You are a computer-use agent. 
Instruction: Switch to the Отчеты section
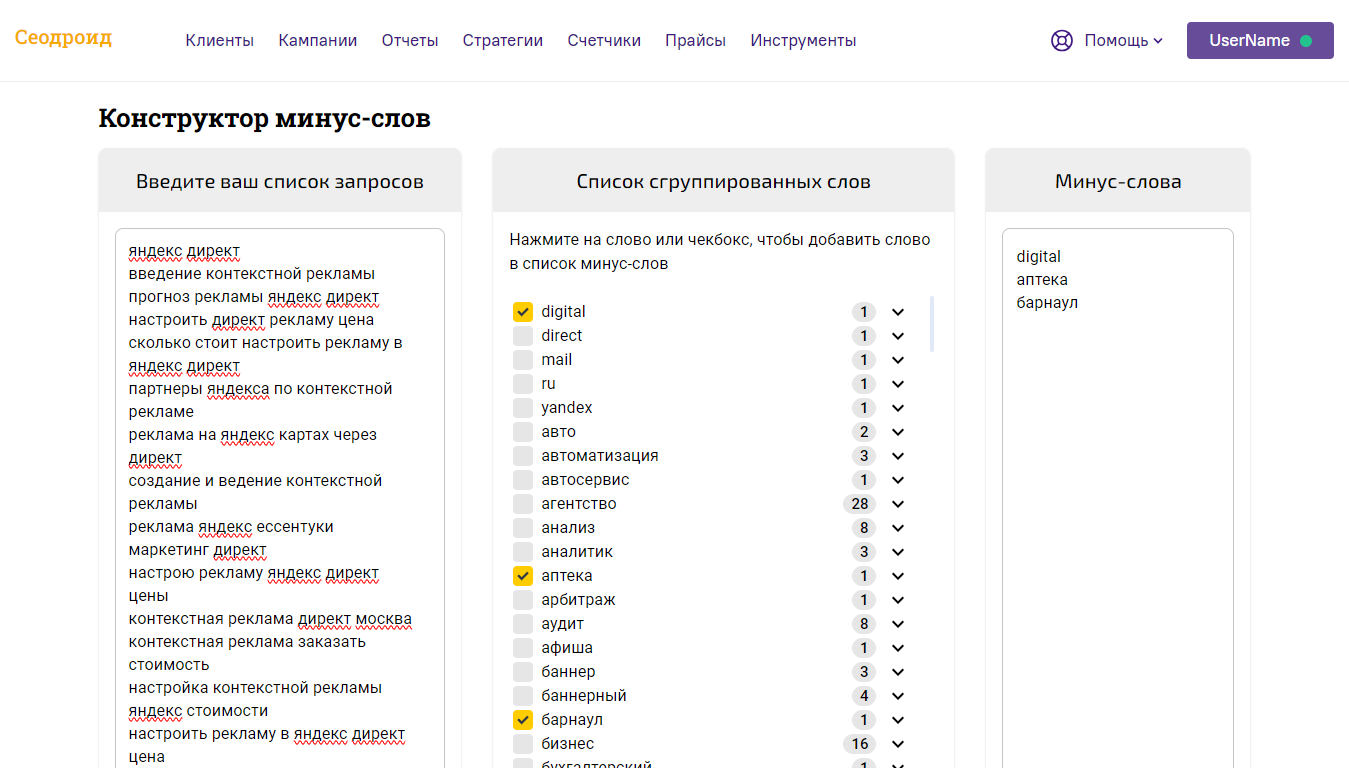click(409, 40)
